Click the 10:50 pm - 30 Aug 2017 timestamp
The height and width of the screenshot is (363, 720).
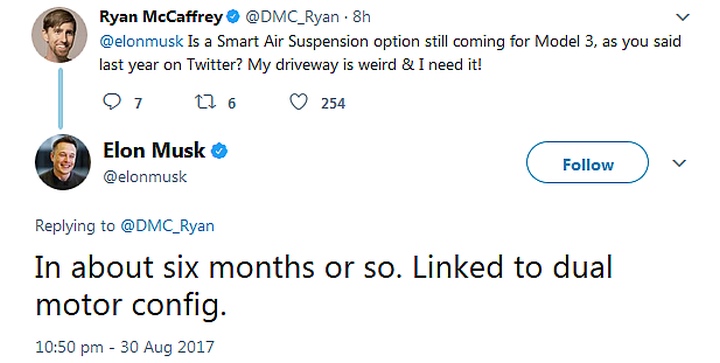coord(125,346)
